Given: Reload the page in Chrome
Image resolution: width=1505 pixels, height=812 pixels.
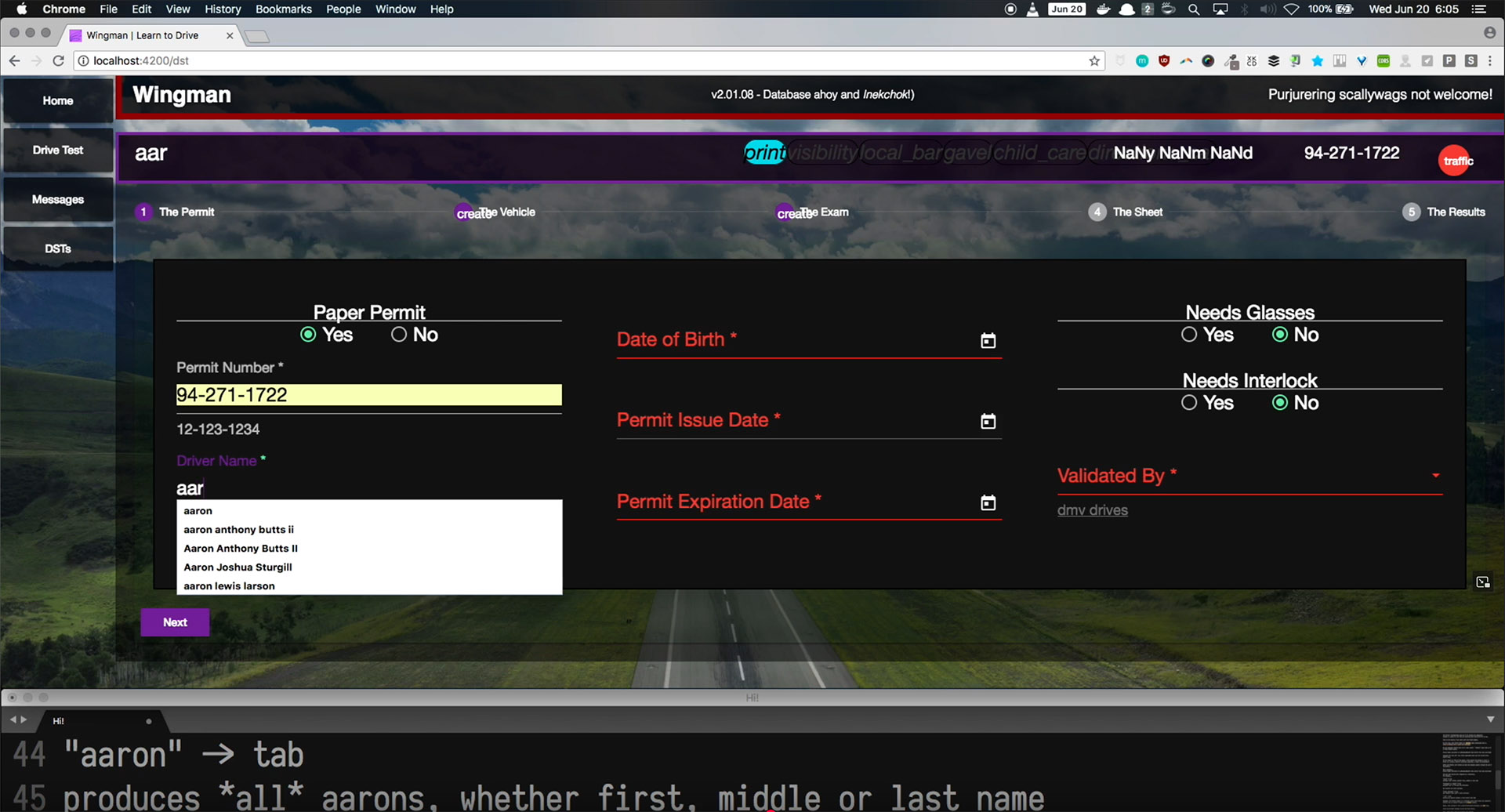Looking at the screenshot, I should [x=58, y=61].
